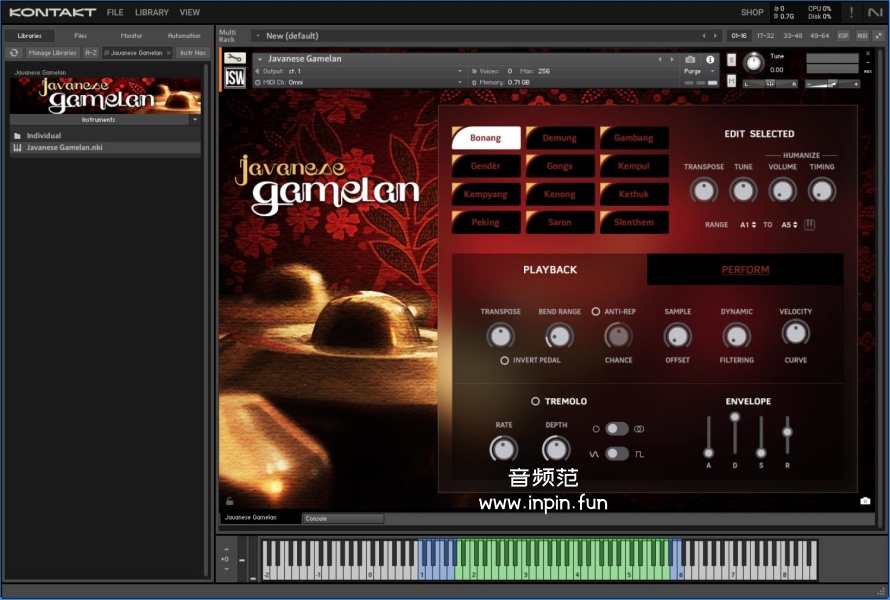Image resolution: width=890 pixels, height=600 pixels.
Task: Click the keyboard range learn icon
Action: pos(810,225)
